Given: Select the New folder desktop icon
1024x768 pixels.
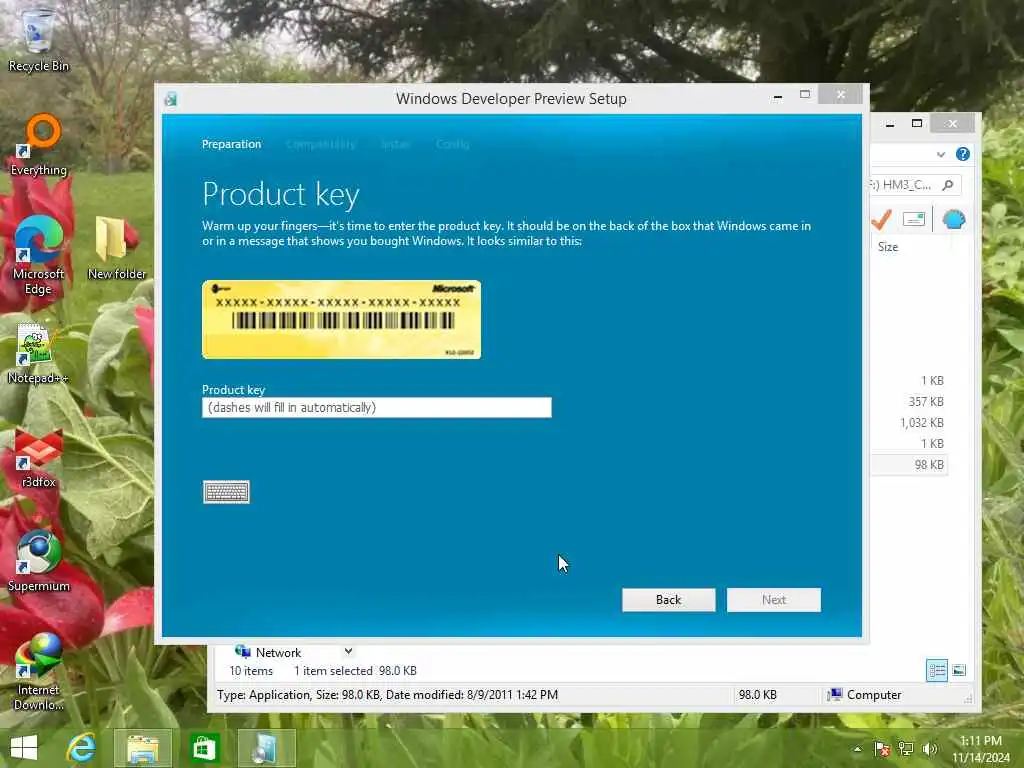Looking at the screenshot, I should pos(116,249).
